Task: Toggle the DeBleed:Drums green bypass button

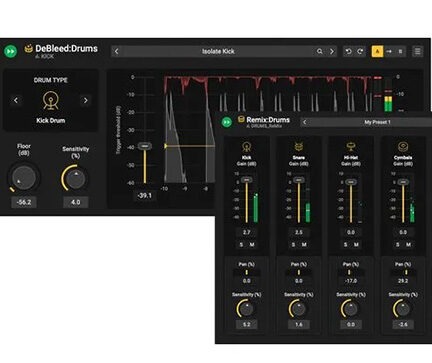Action: [11, 52]
